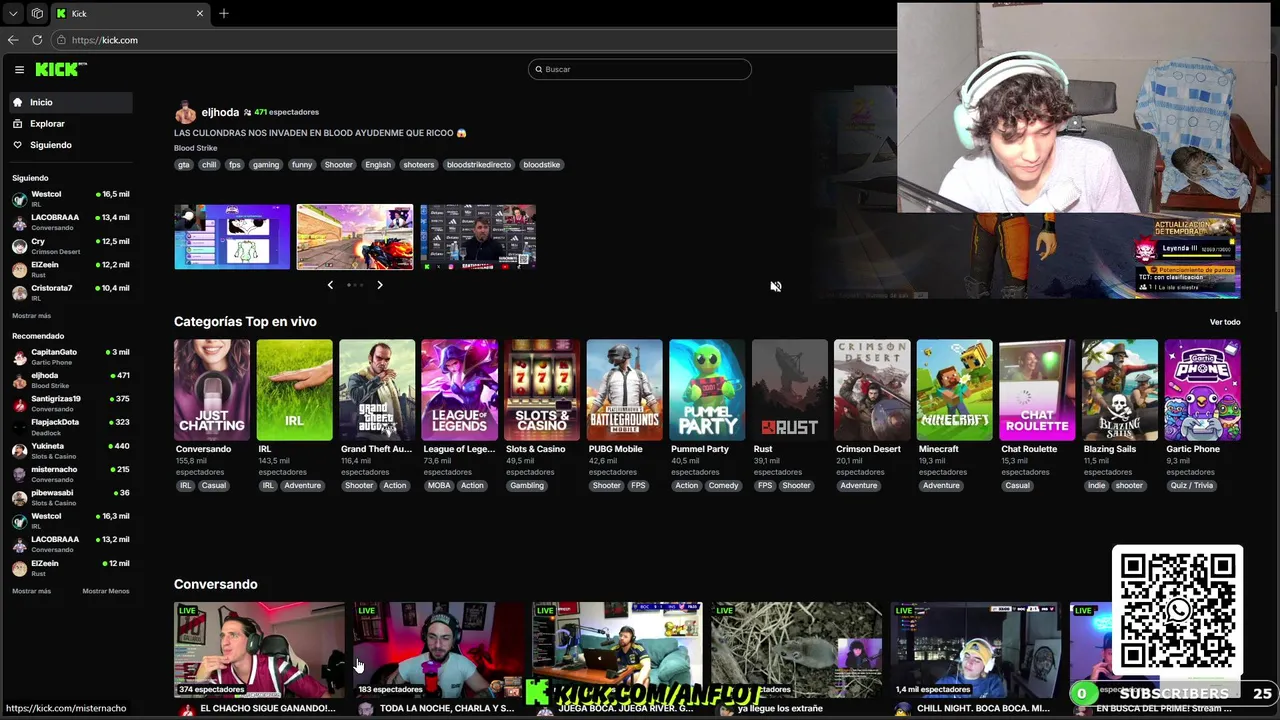Open Westcol channel in Siguiendo list

(x=70, y=198)
